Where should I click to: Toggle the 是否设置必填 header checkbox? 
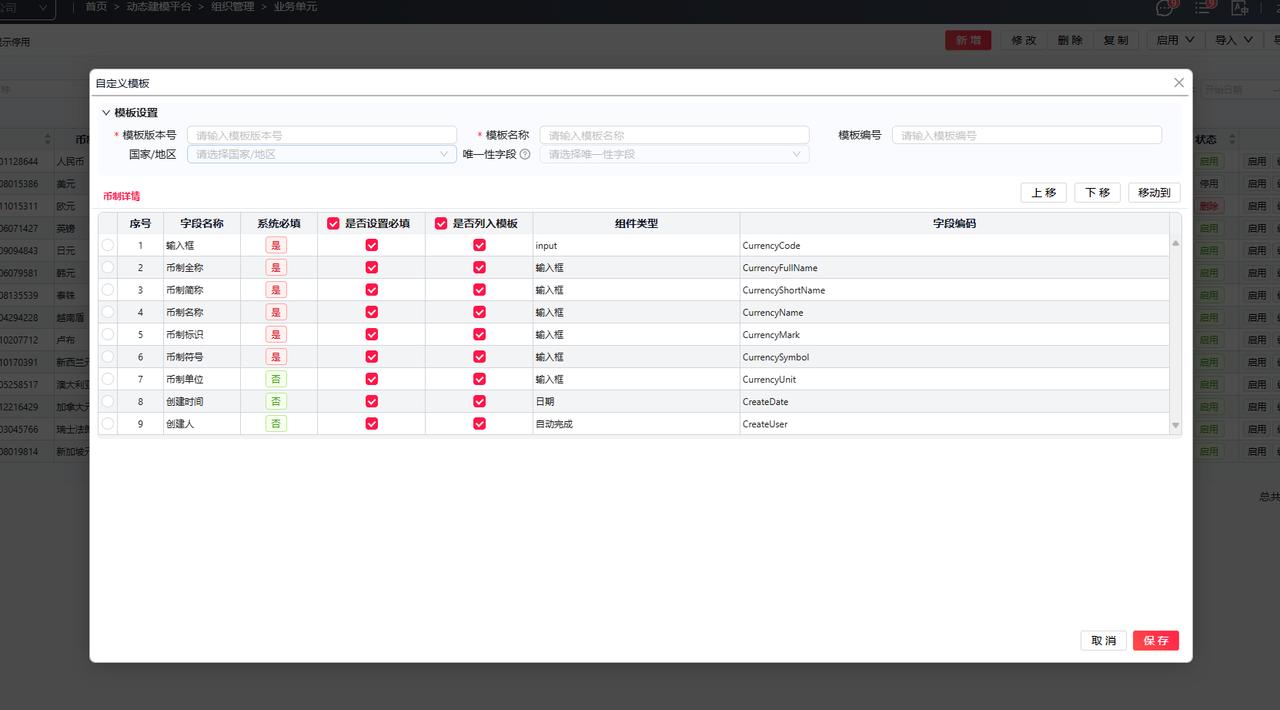click(334, 224)
